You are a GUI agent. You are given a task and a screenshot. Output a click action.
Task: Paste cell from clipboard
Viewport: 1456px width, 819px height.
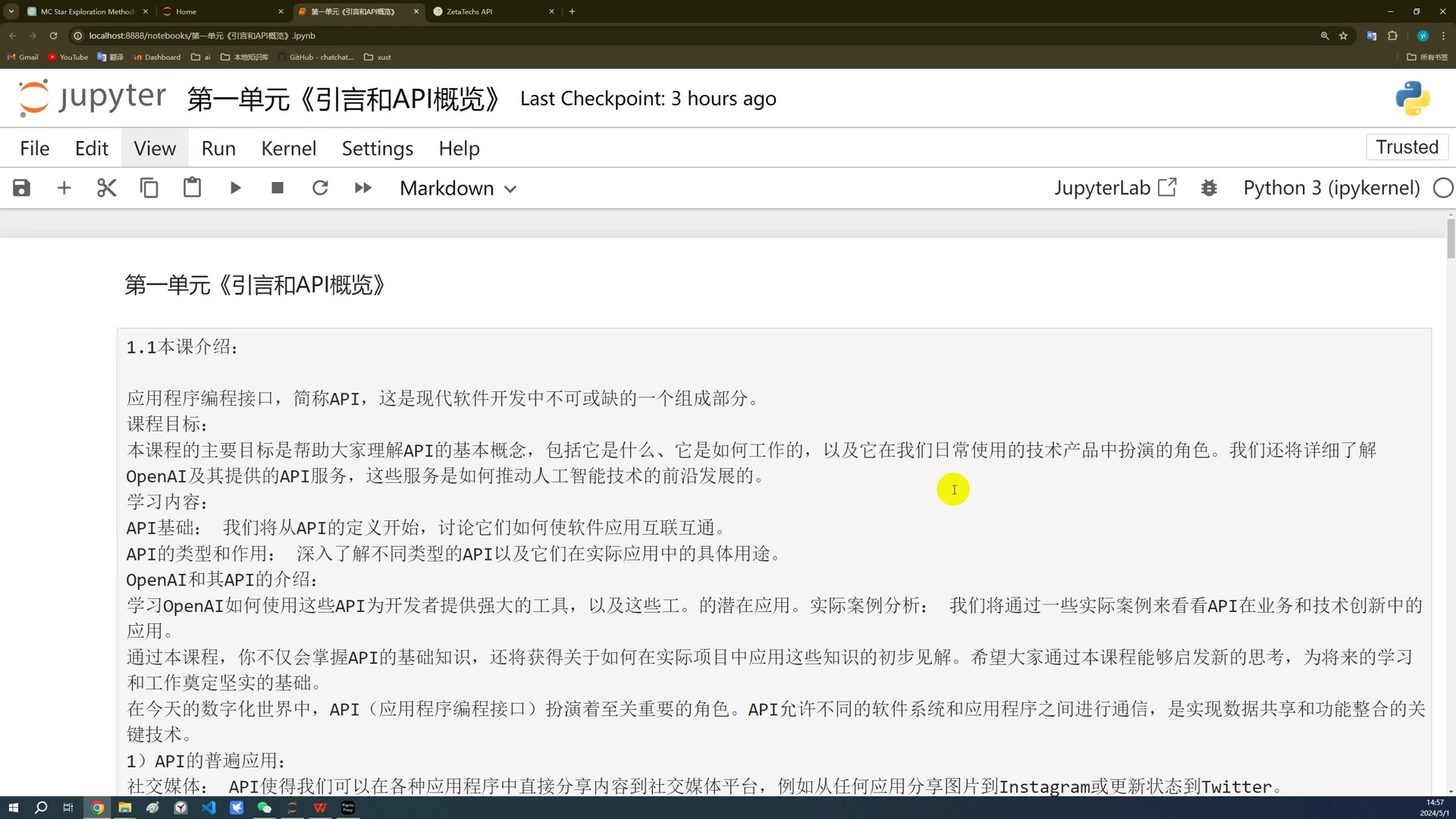click(x=192, y=188)
